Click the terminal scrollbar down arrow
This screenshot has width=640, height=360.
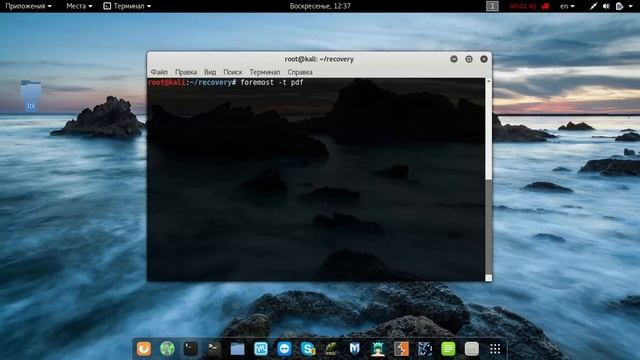(x=489, y=278)
